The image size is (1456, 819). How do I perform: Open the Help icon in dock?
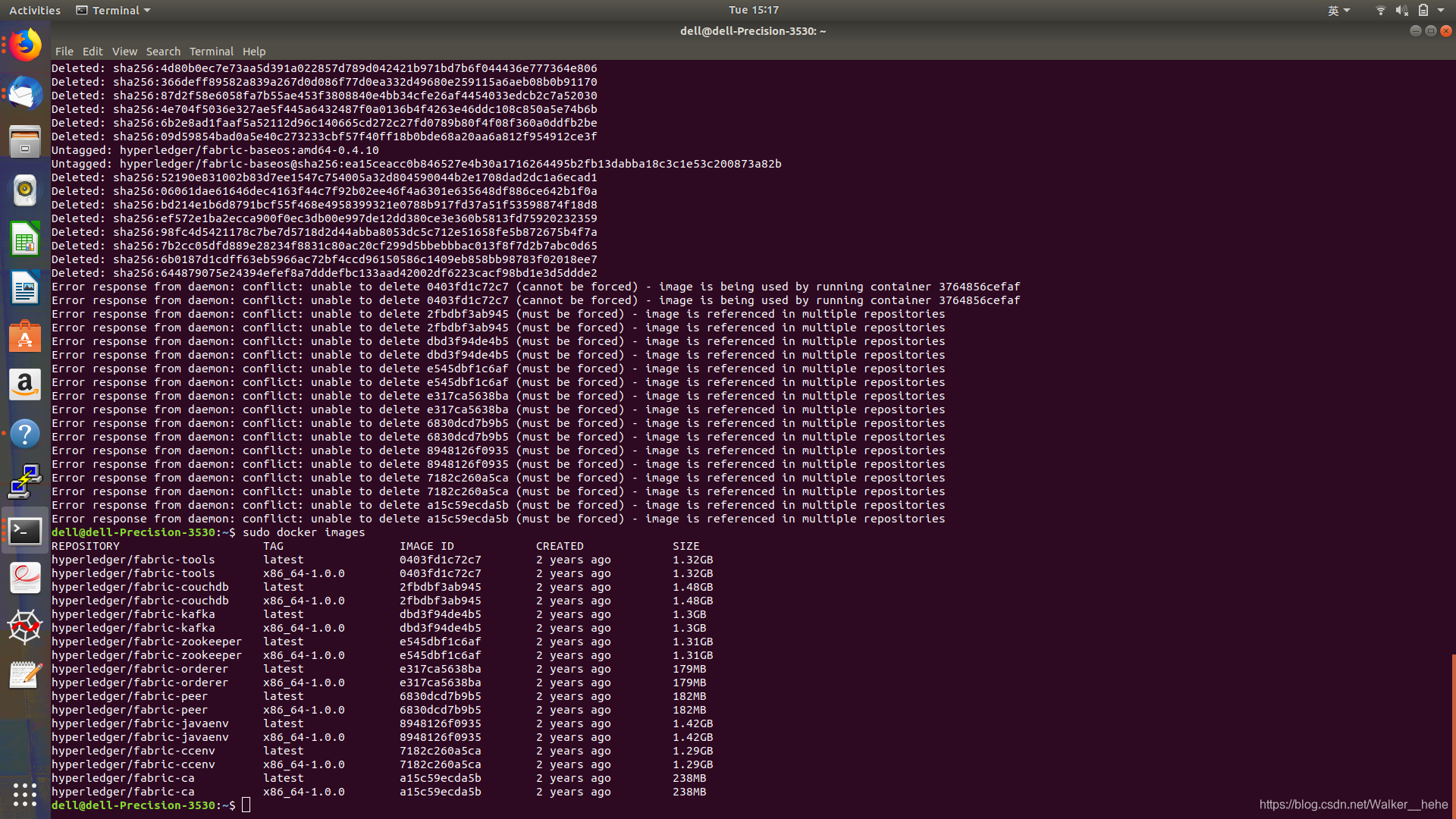tap(25, 434)
